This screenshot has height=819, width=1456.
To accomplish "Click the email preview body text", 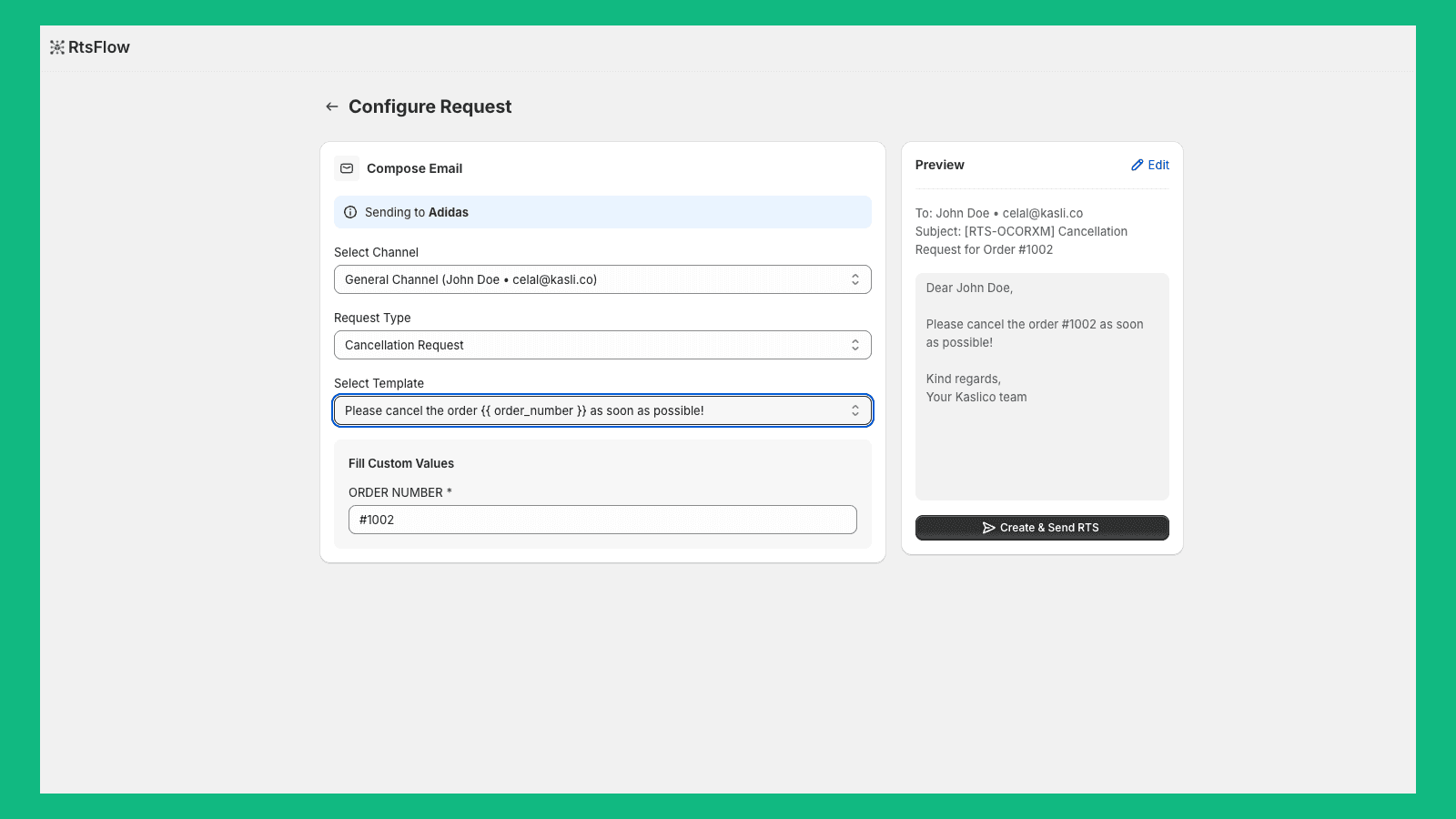I will pos(1035,333).
